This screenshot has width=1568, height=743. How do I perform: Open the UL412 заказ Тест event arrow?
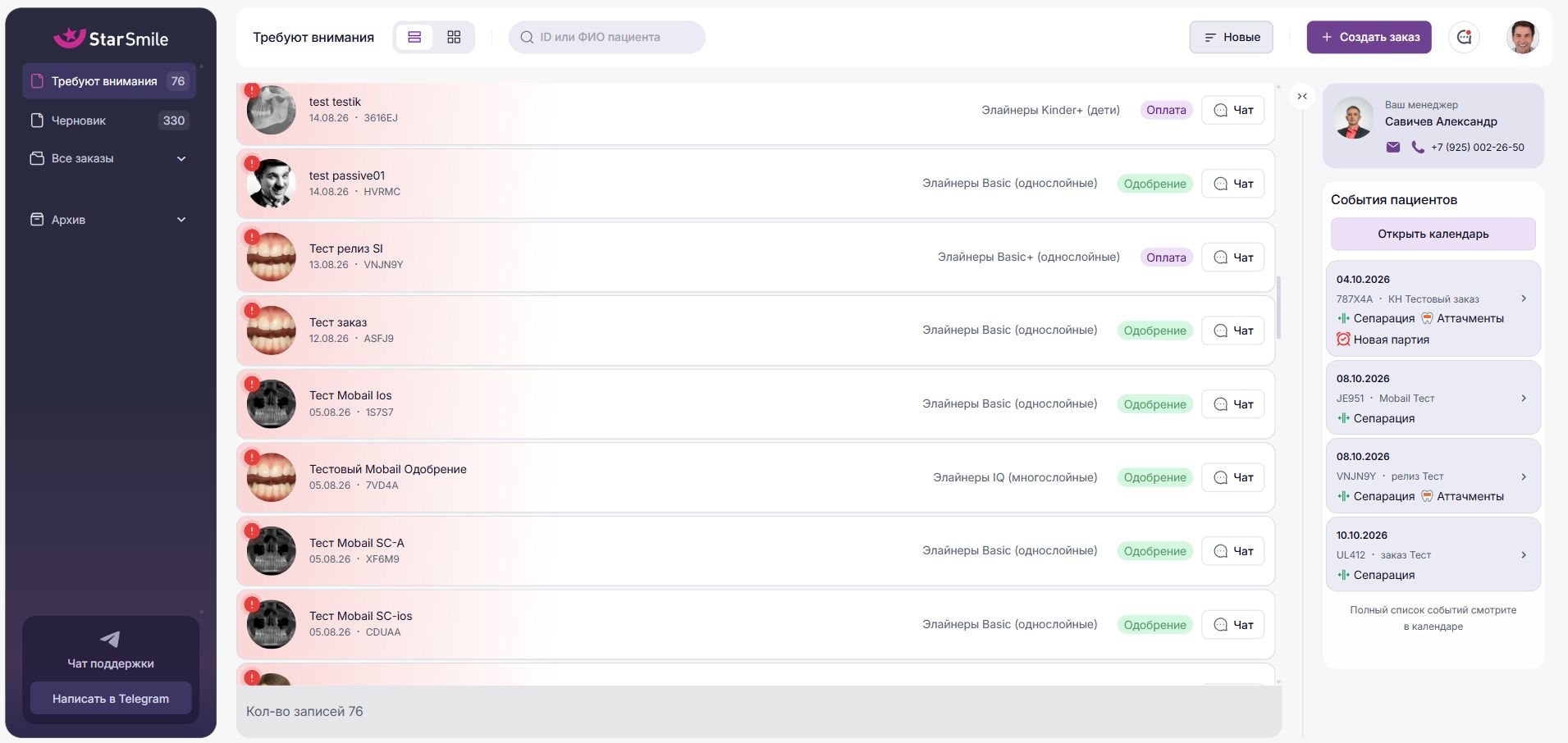click(1524, 555)
